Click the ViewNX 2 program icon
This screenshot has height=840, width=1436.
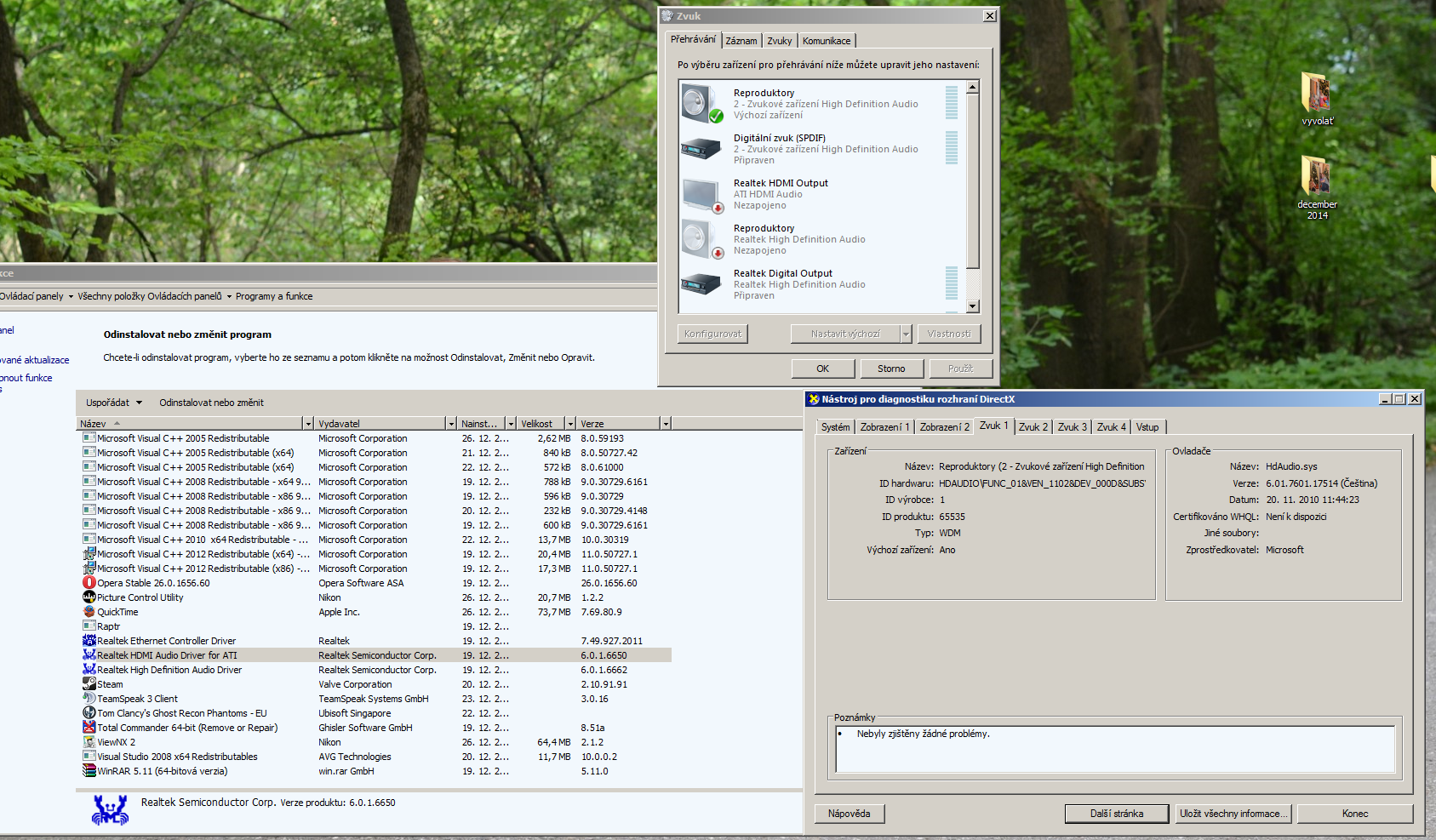[x=89, y=742]
